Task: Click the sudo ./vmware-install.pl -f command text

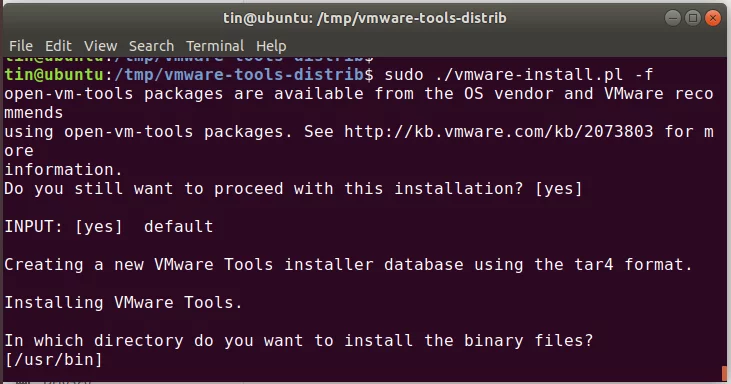Action: 518,75
